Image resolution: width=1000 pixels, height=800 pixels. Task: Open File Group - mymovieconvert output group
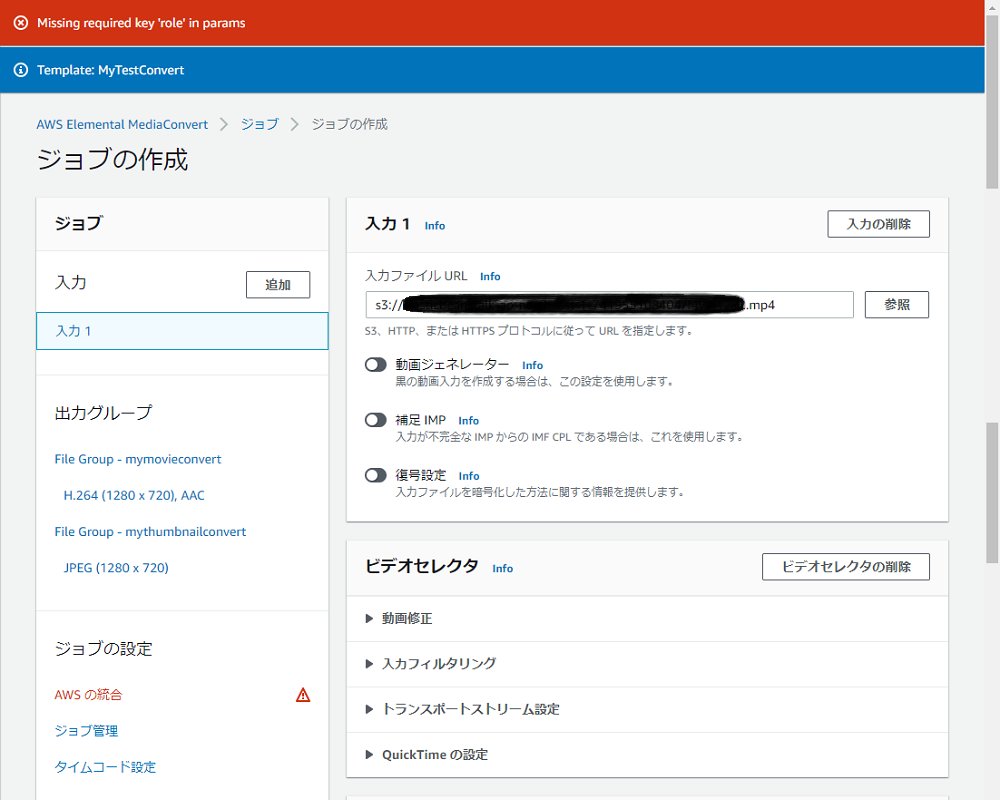tap(138, 459)
